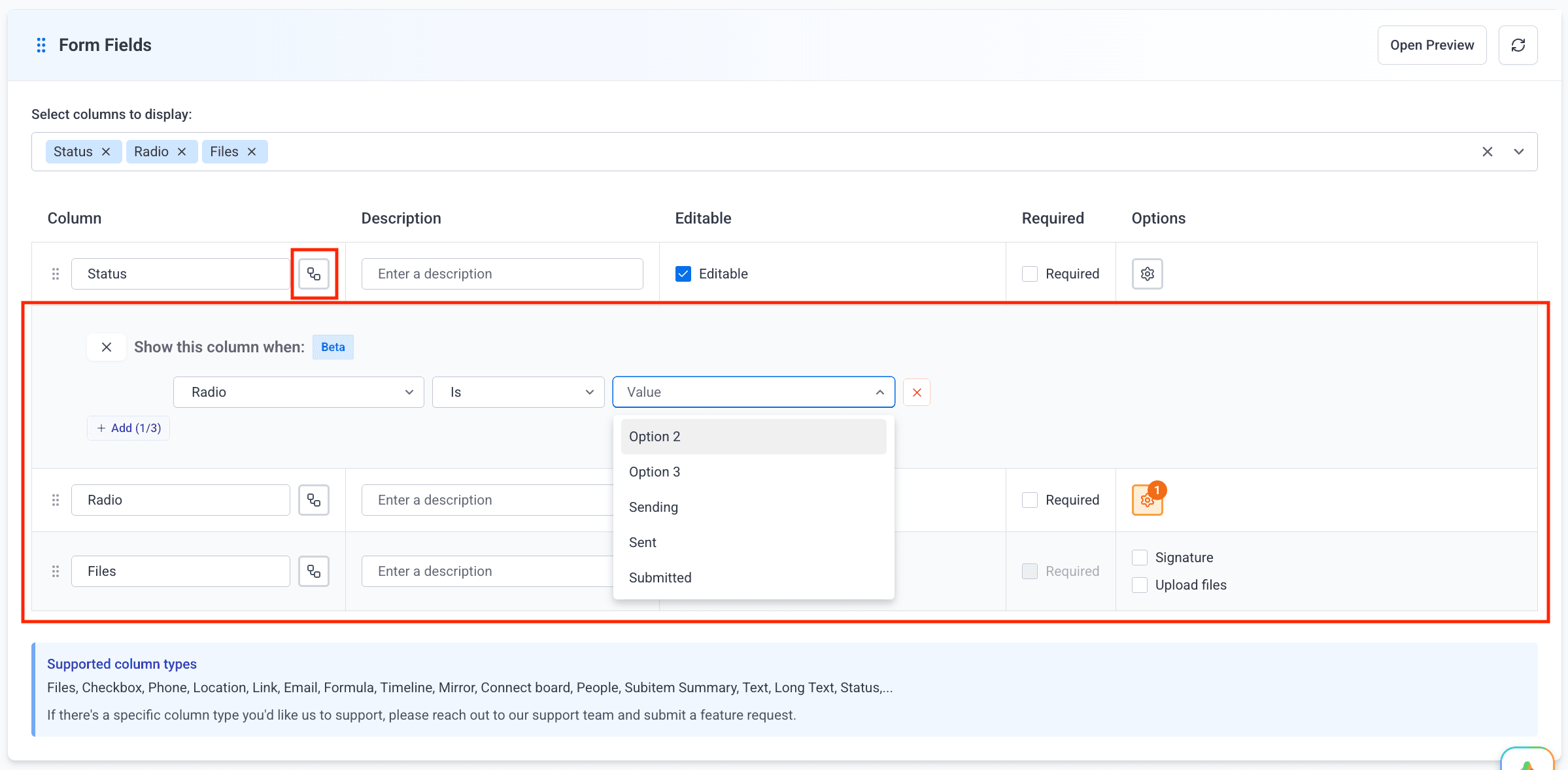Uncheck the Editable checkbox for Status
1568x770 pixels.
683,274
